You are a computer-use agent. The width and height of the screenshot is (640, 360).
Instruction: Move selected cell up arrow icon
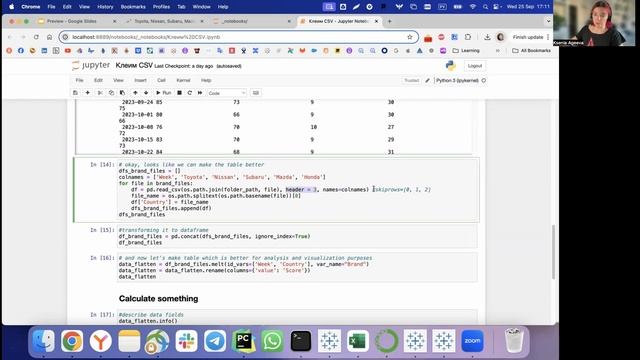[135, 93]
